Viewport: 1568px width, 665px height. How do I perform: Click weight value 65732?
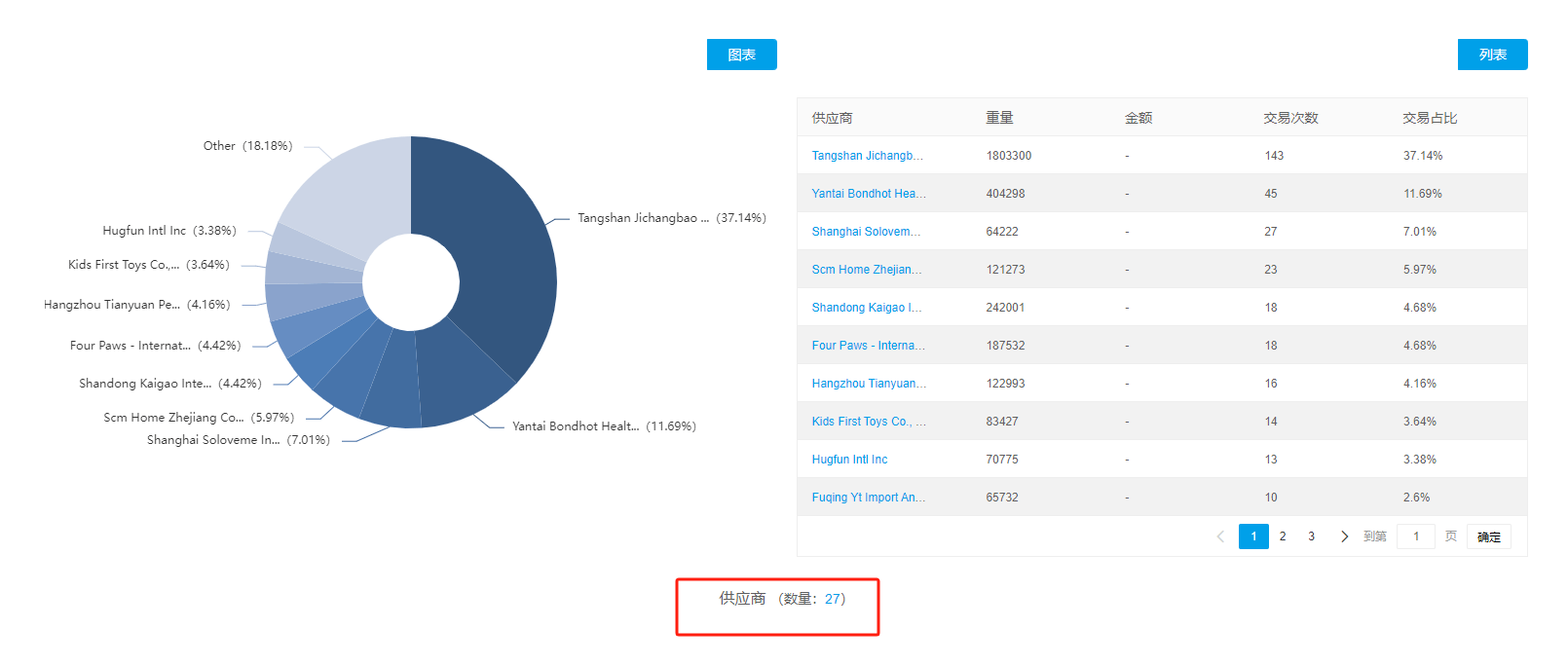click(1002, 498)
